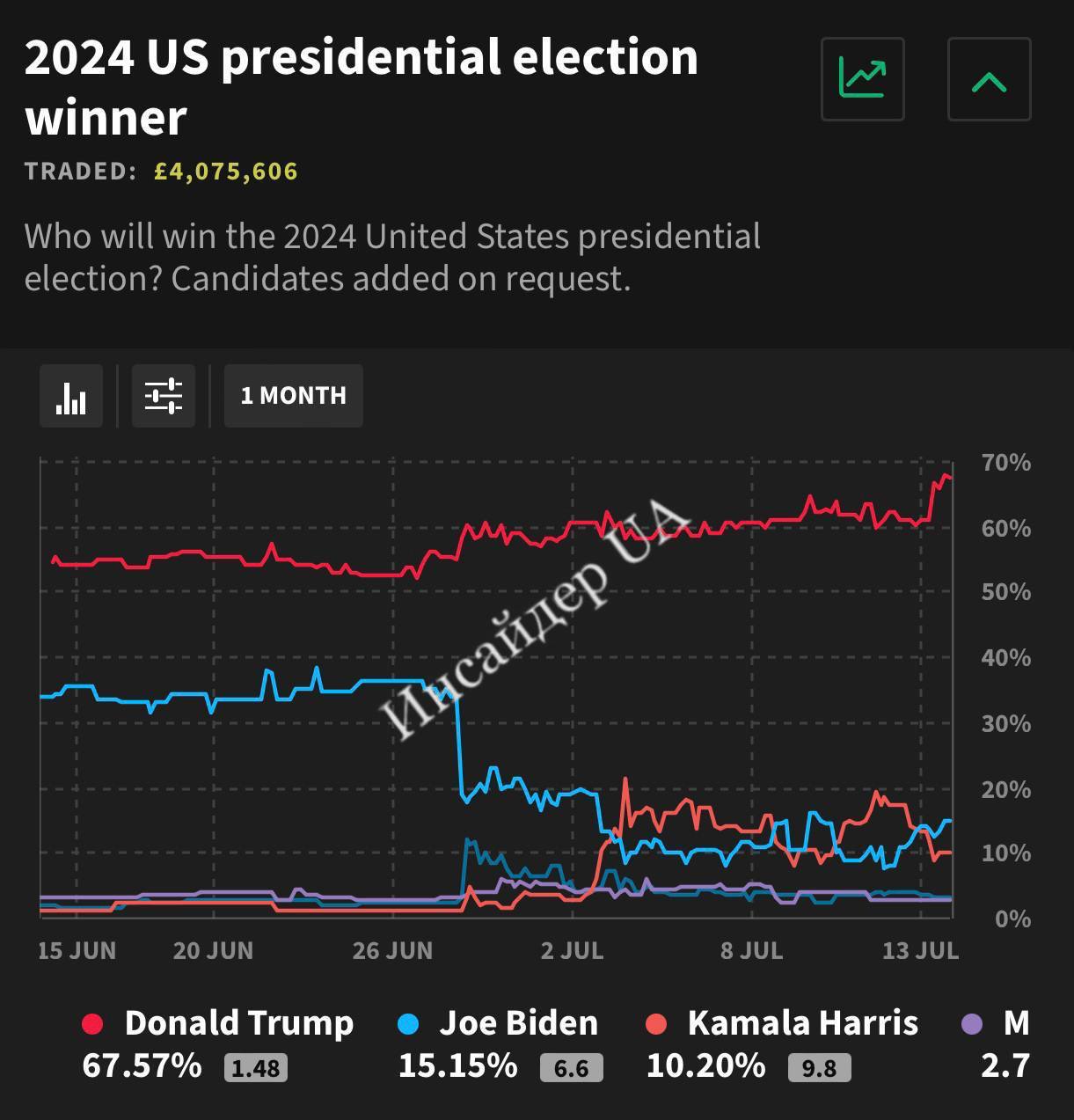Click Joe Biden 6.6 odds badge
Image resolution: width=1074 pixels, height=1120 pixels.
click(571, 1068)
